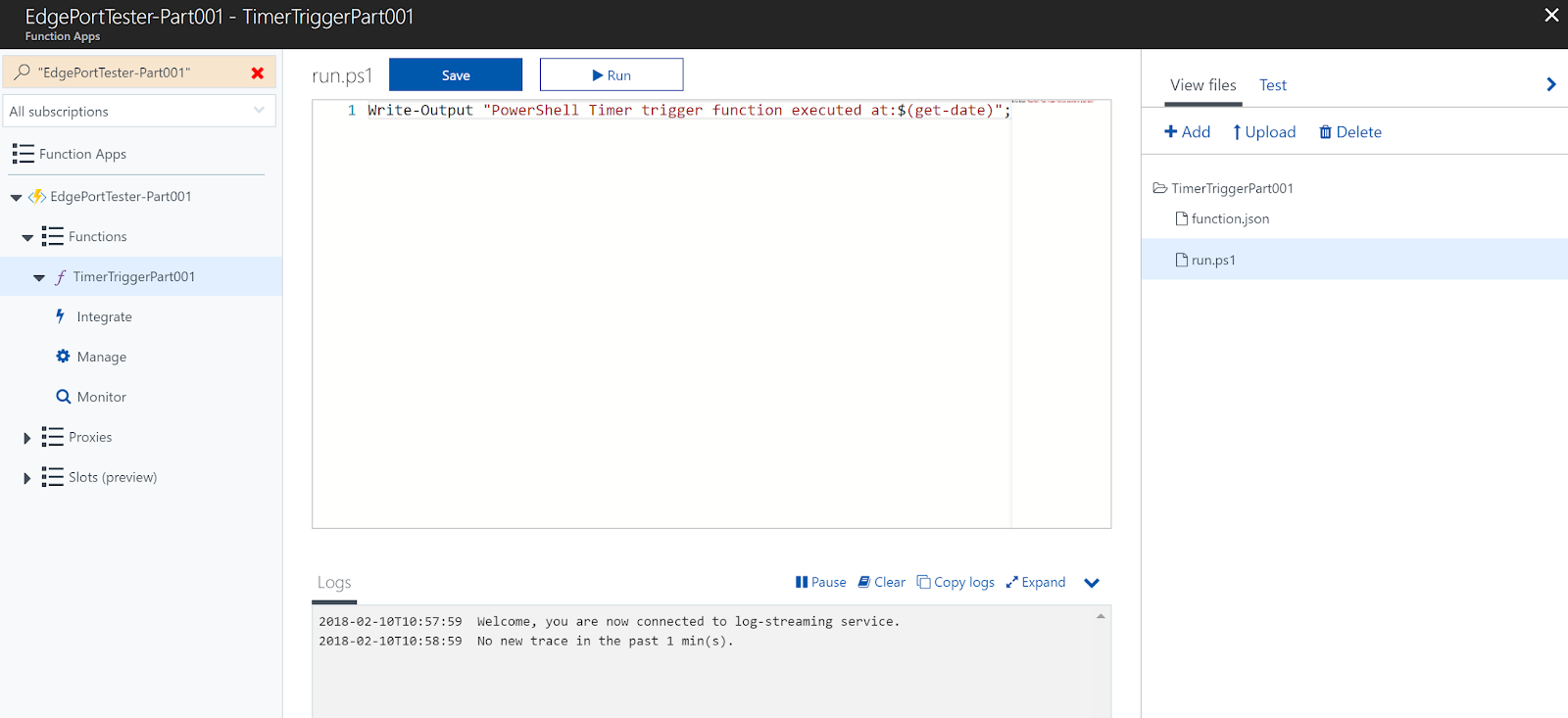Click the TimerTriggerPart001 folder name in files
This screenshot has width=1568, height=718.
pos(1233,188)
